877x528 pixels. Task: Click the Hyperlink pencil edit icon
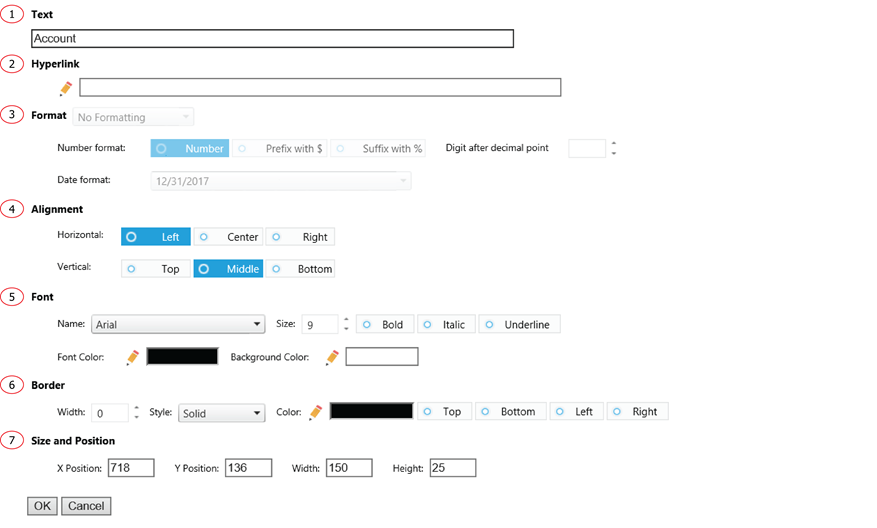[x=66, y=88]
